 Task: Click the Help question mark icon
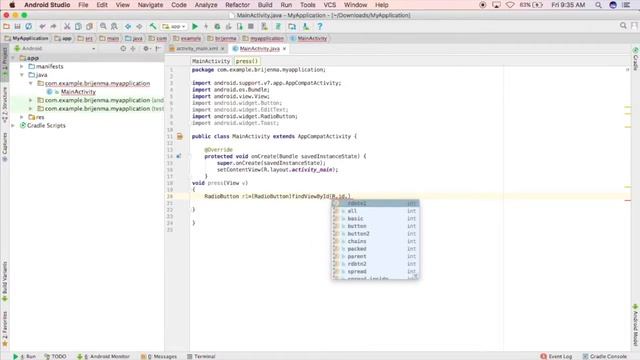click(x=320, y=27)
